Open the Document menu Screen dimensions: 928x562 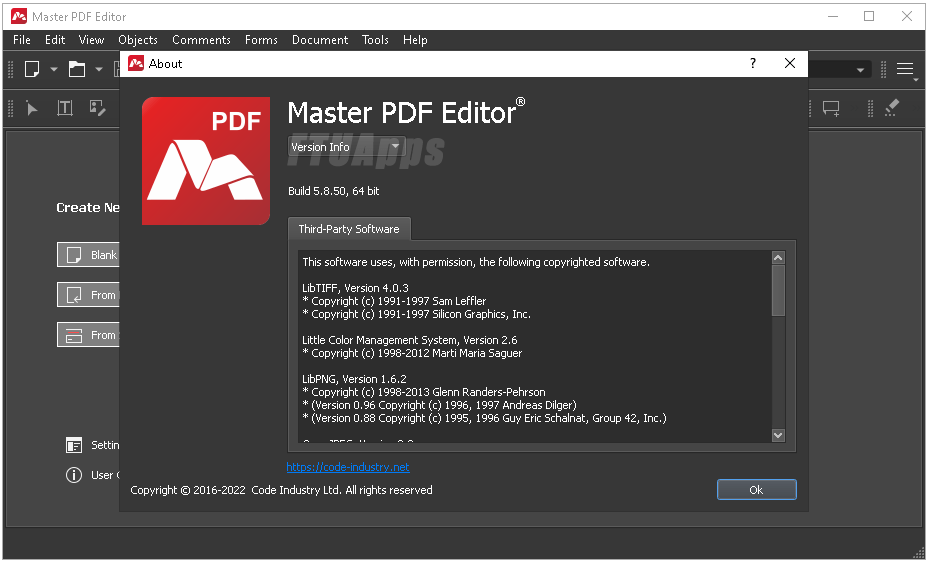coord(320,40)
